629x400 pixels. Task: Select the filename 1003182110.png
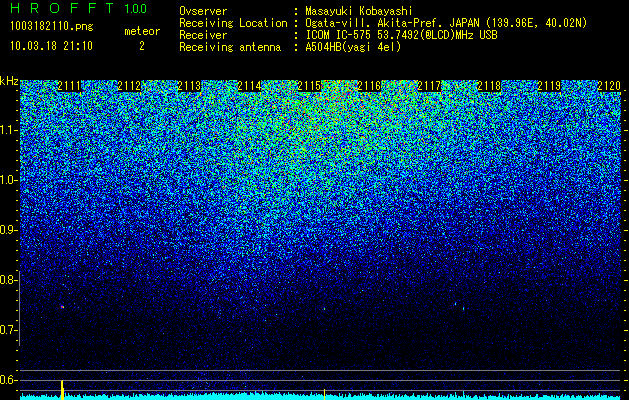click(52, 26)
